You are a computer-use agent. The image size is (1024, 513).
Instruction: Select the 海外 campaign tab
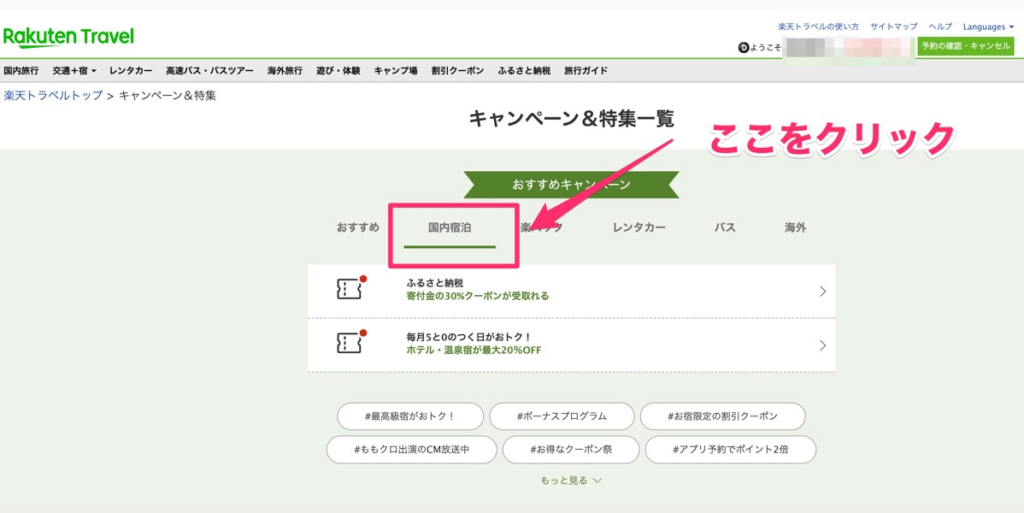click(x=795, y=228)
